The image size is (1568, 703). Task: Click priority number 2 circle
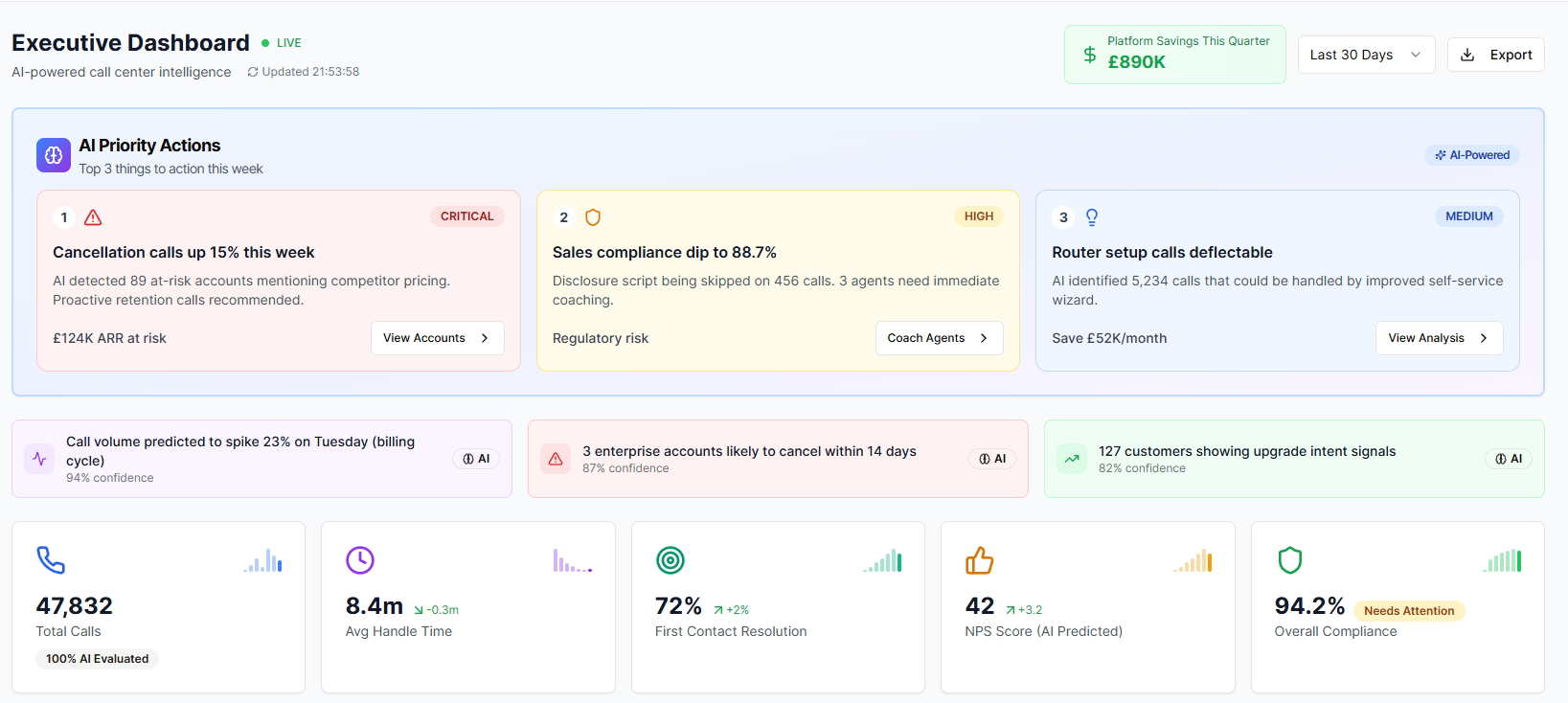(564, 217)
